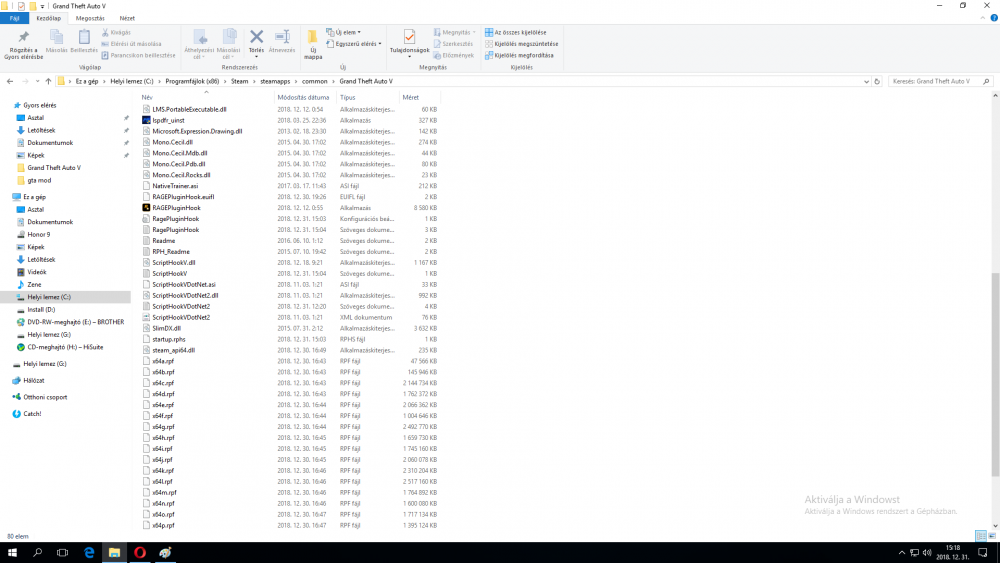Click Kijelölés megfordítása

[519, 55]
